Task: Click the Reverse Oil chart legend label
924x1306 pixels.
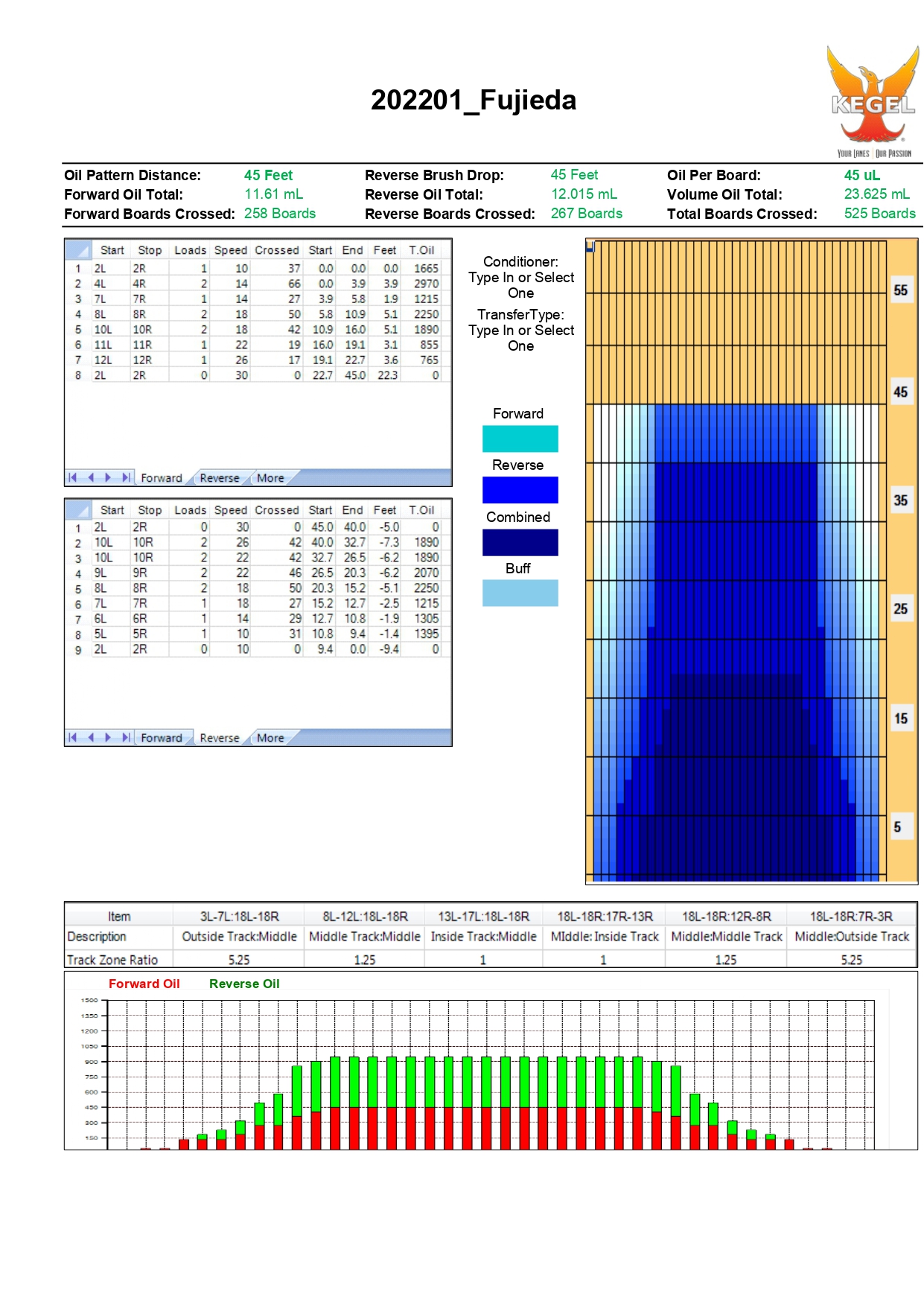Action: point(244,984)
